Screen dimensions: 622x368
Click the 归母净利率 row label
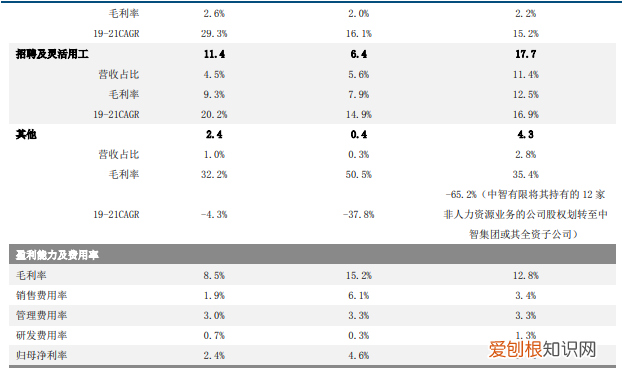point(42,355)
